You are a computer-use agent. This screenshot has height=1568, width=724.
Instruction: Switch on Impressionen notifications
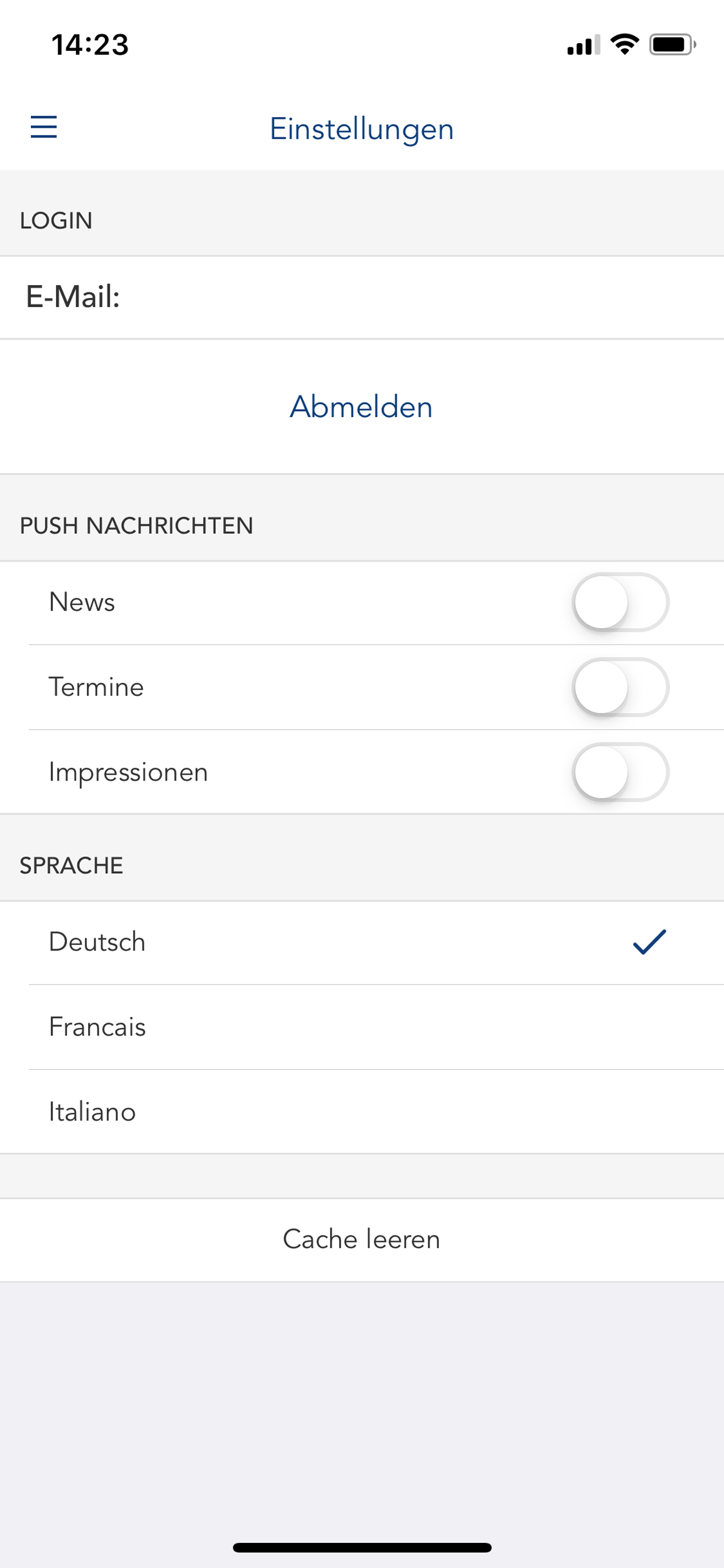[x=620, y=772]
